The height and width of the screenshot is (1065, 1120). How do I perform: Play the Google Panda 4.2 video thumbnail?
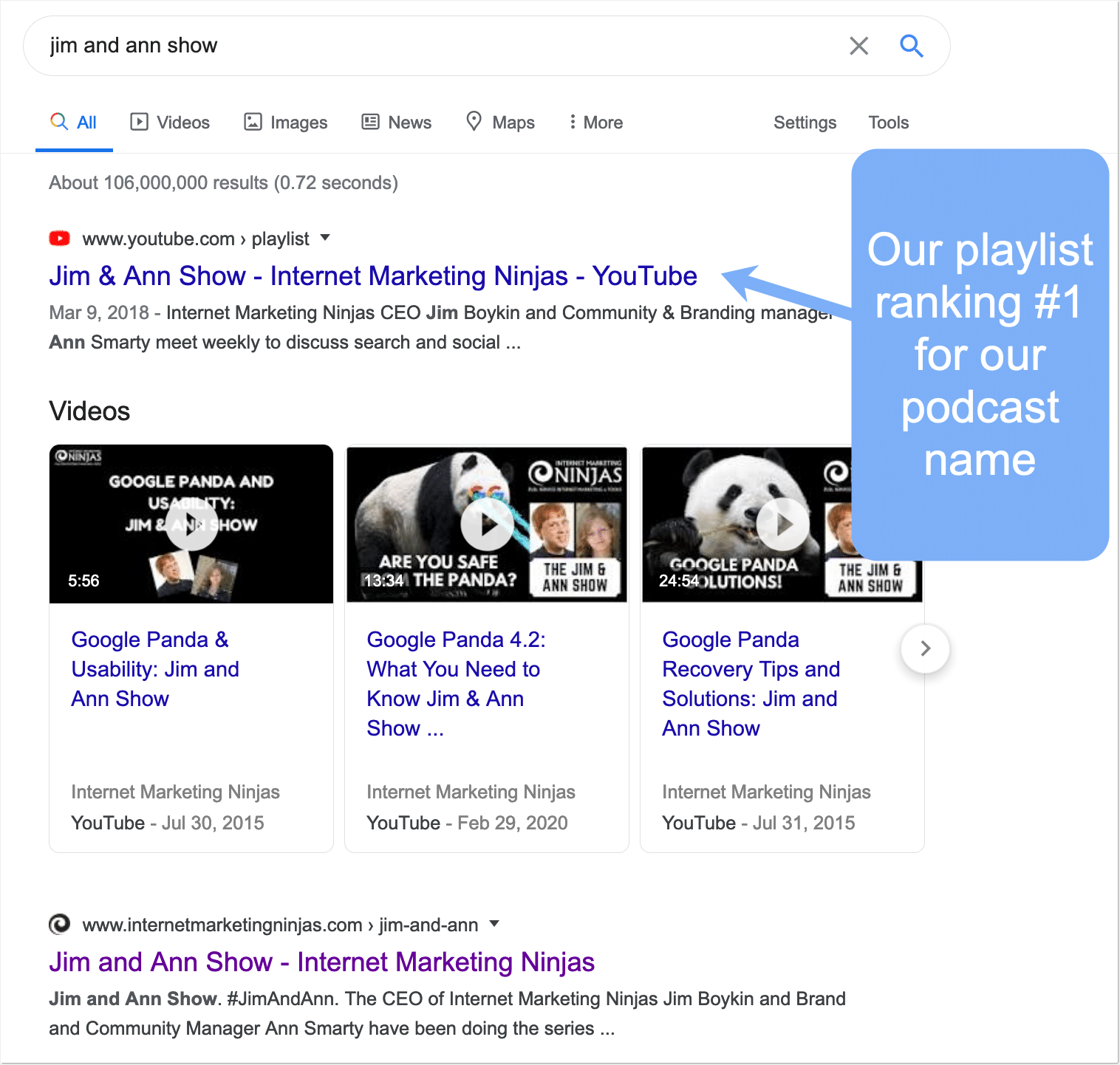(x=487, y=524)
